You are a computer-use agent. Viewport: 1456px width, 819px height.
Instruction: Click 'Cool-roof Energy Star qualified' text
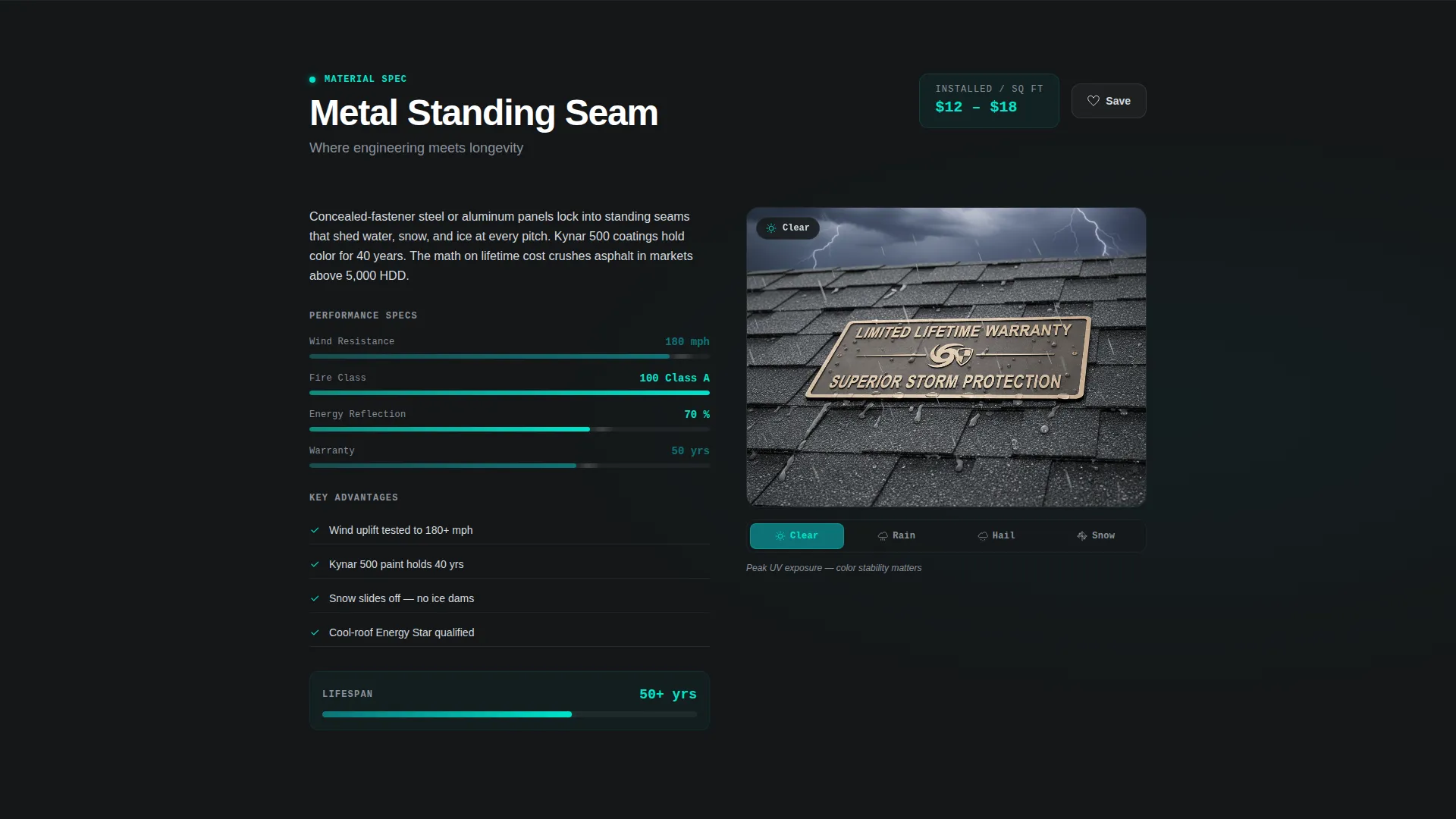(401, 632)
